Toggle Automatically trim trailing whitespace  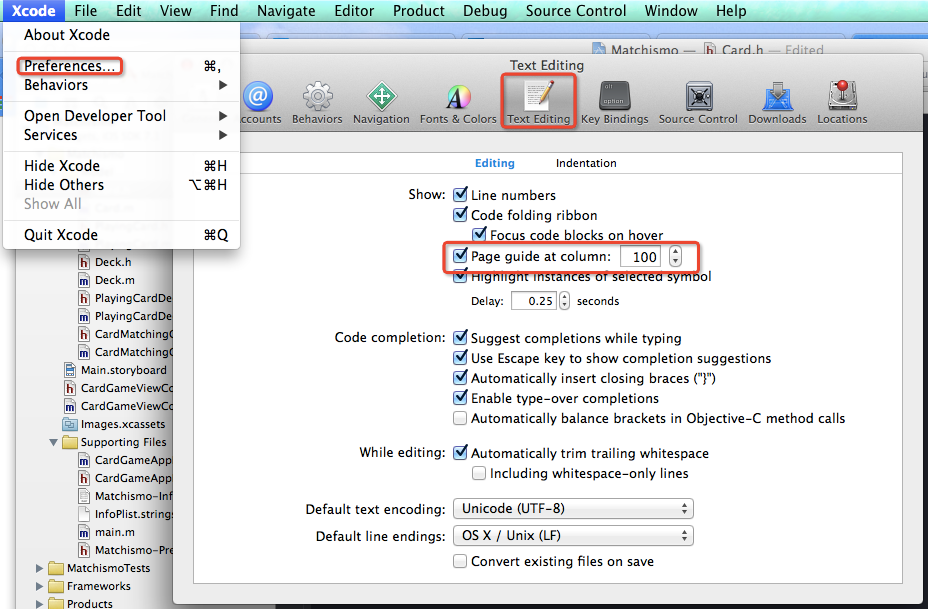point(460,453)
